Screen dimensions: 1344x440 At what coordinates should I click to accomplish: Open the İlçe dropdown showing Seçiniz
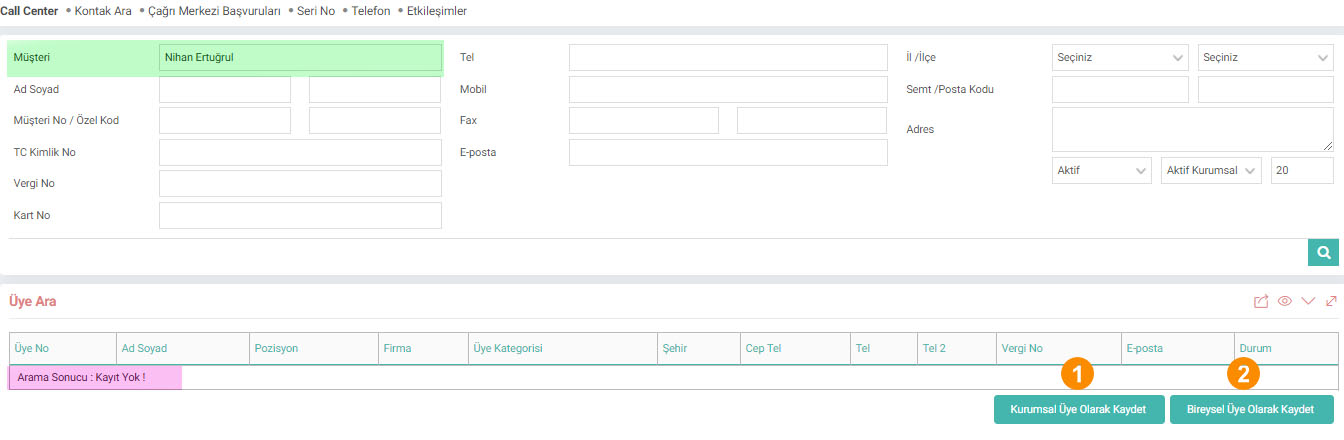pyautogui.click(x=1266, y=57)
